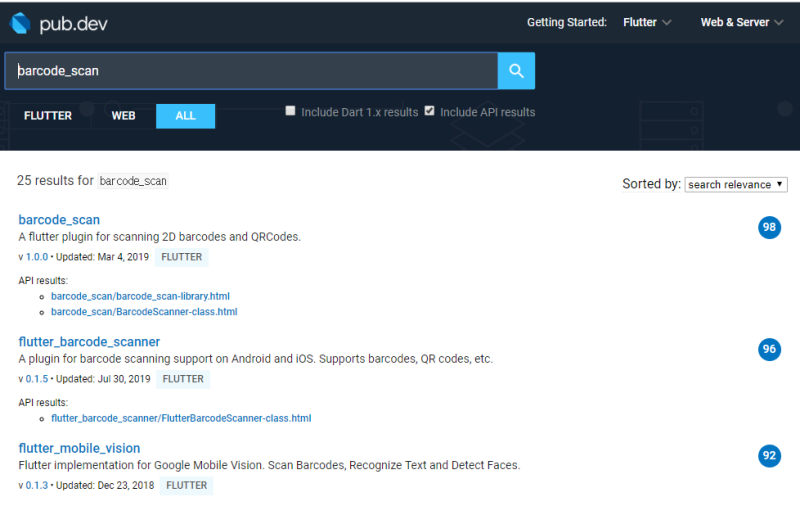Click the 98 score badge for barcode_scan
The image size is (800, 515).
click(x=769, y=227)
